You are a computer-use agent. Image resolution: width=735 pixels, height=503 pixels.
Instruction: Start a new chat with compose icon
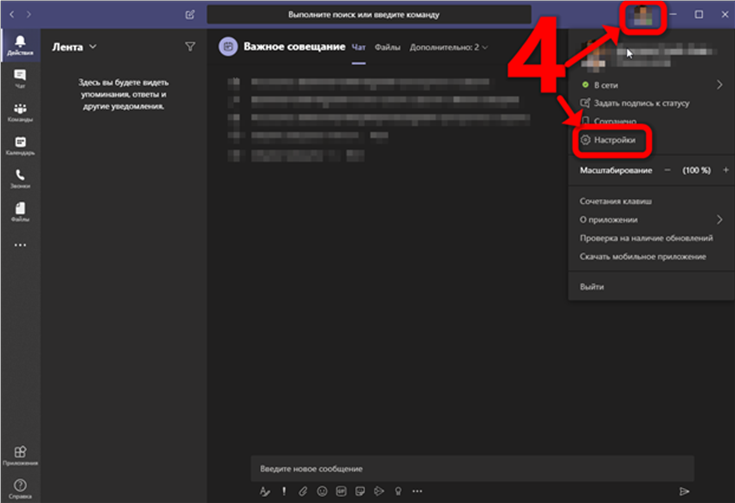(x=190, y=15)
